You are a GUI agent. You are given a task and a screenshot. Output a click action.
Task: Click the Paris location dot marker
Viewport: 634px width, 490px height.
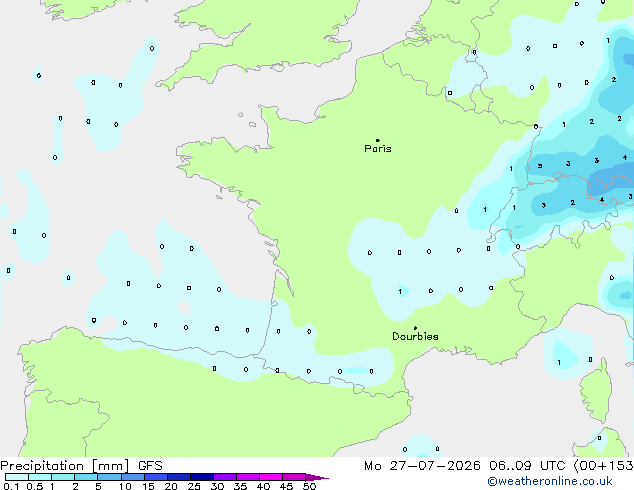coord(378,140)
